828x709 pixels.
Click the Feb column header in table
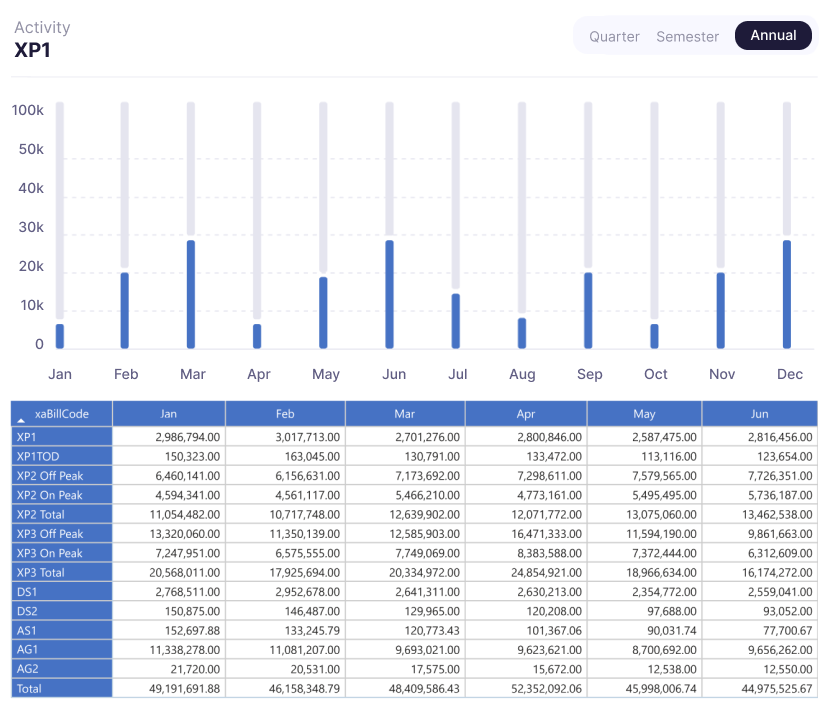(285, 413)
